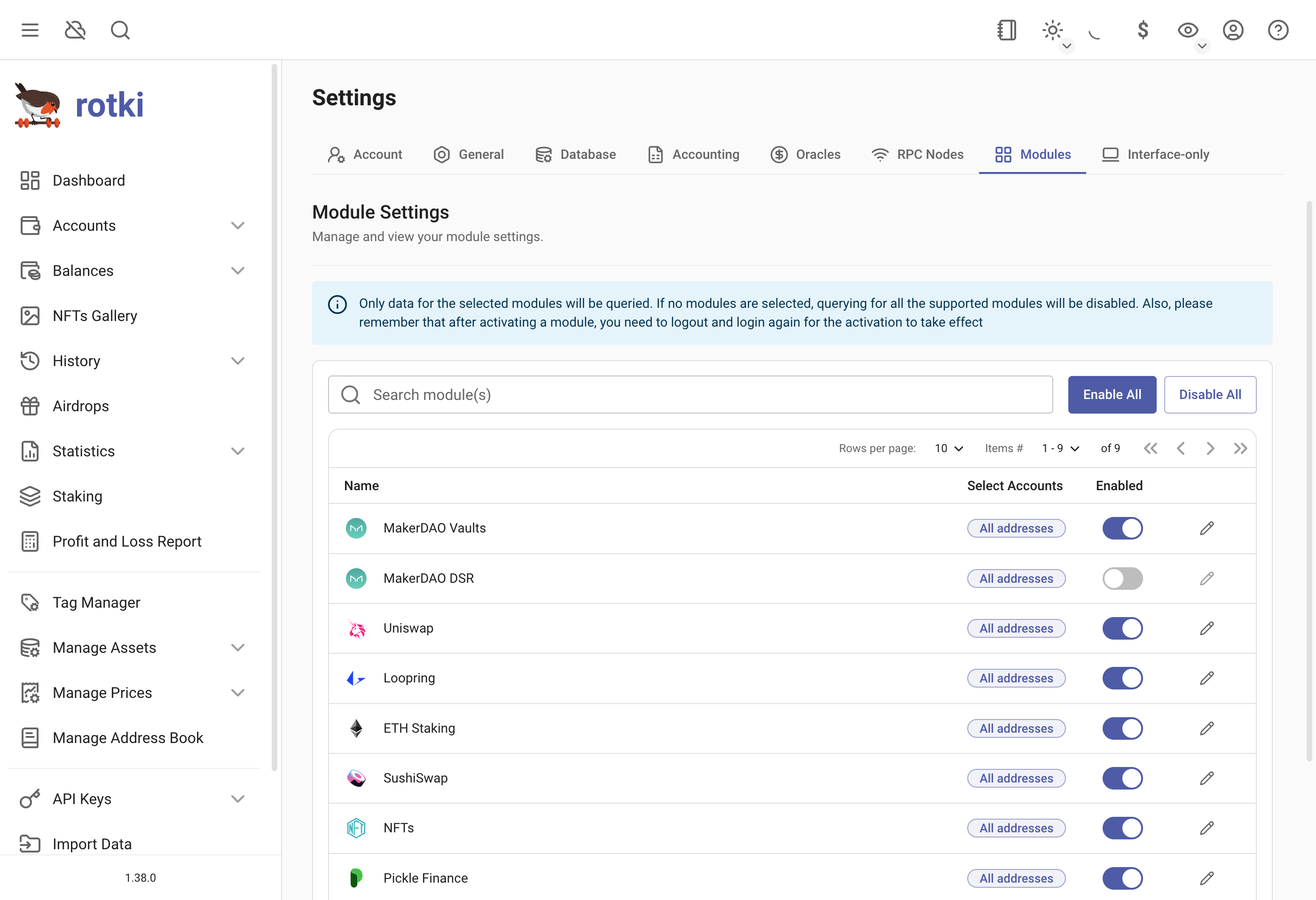The height and width of the screenshot is (900, 1316).
Task: Go to first page of modules
Action: pyautogui.click(x=1151, y=448)
